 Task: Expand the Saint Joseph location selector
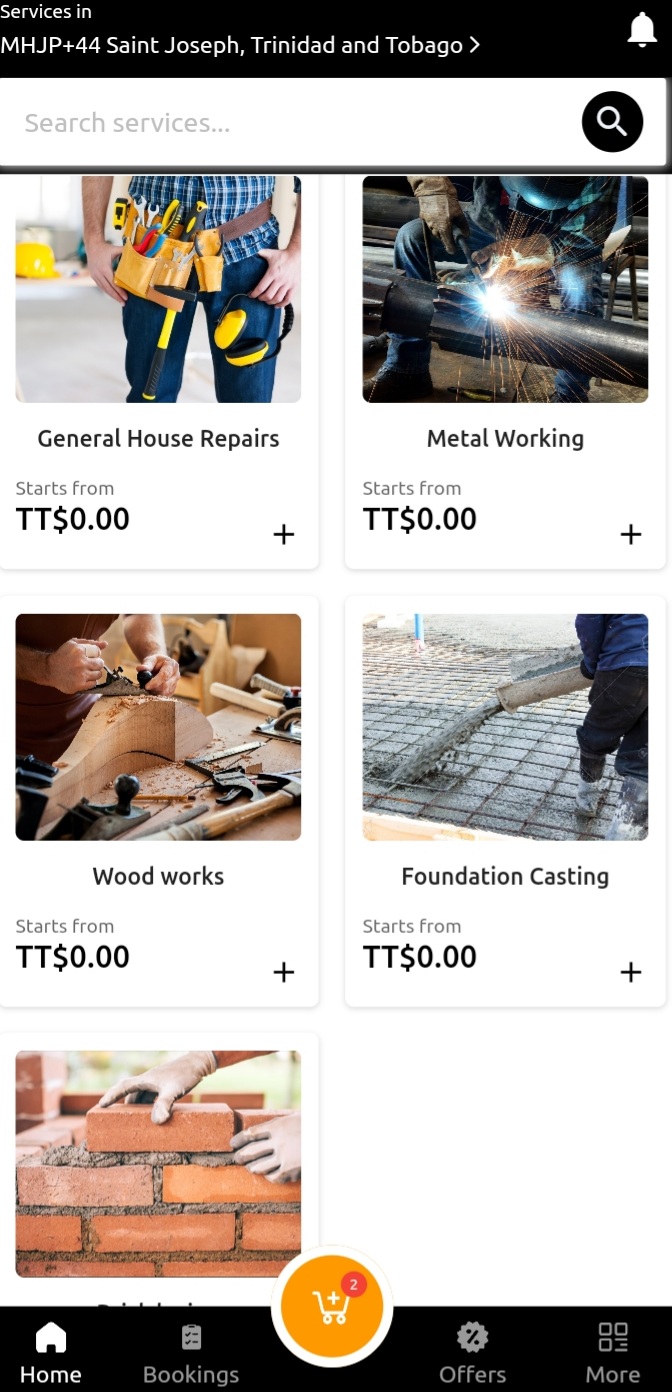[x=240, y=45]
